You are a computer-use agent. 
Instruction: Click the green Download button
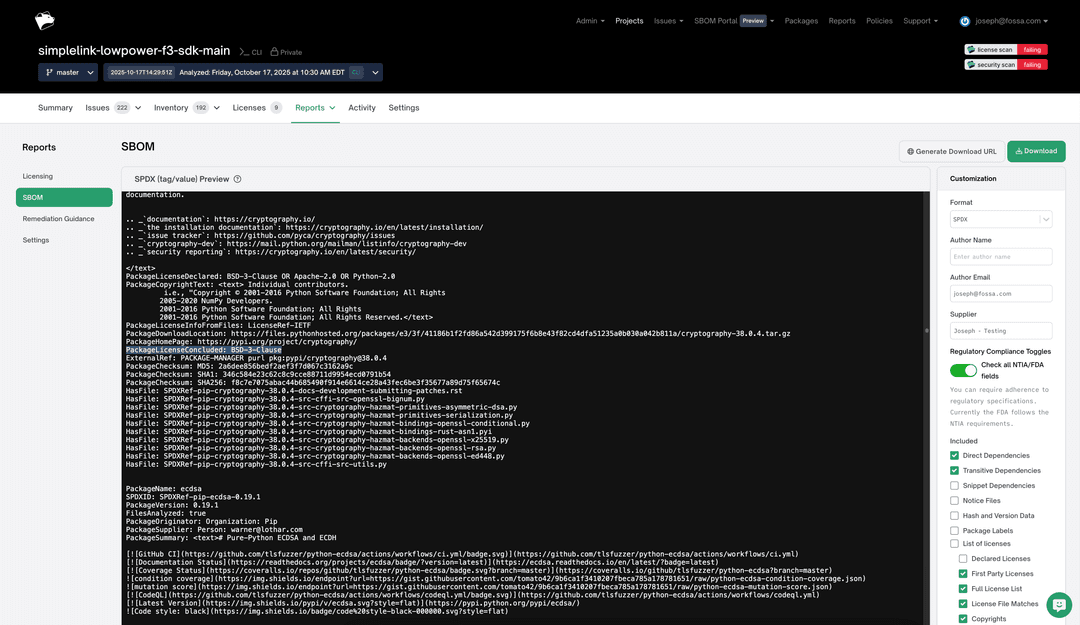coord(1036,150)
